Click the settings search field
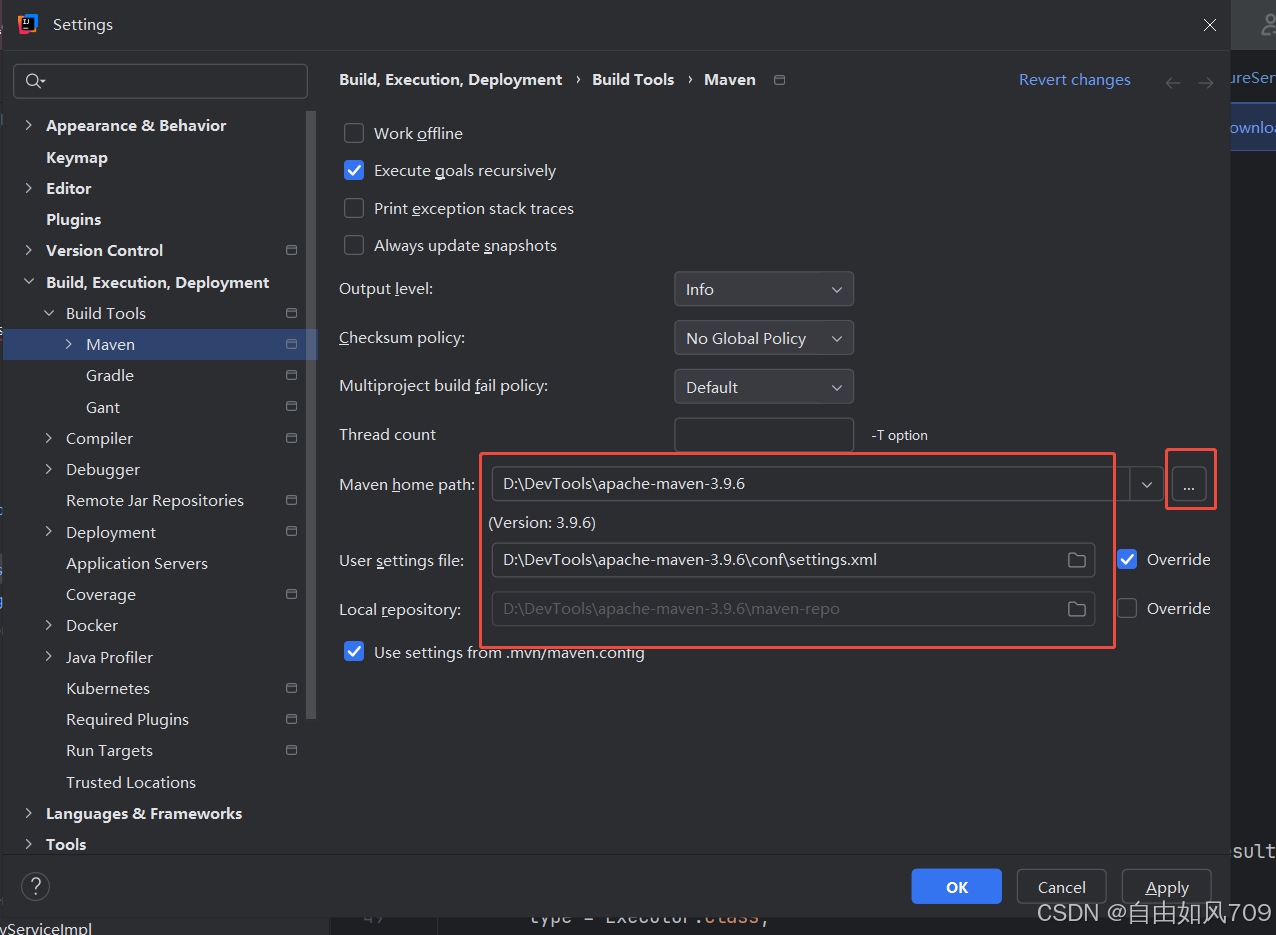 160,81
